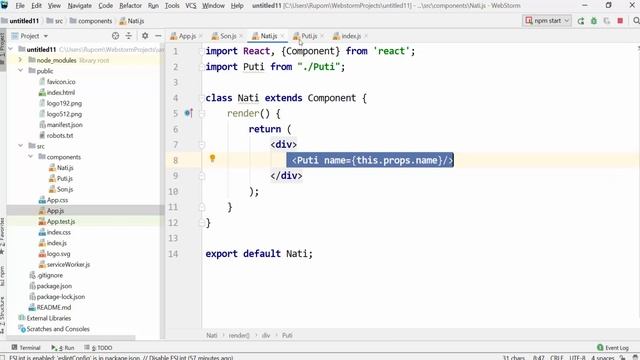Screen dimensions: 640x360
Task: Hide the Project panel with minus icon
Action: 158,36
